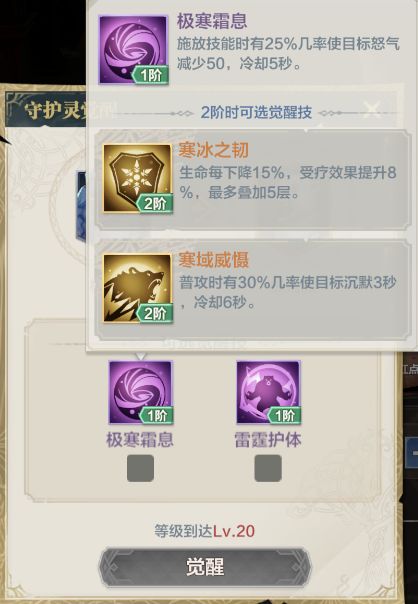Click the 极寒霜息 skill icon in tooltip header
418x604 pixels.
click(x=133, y=50)
